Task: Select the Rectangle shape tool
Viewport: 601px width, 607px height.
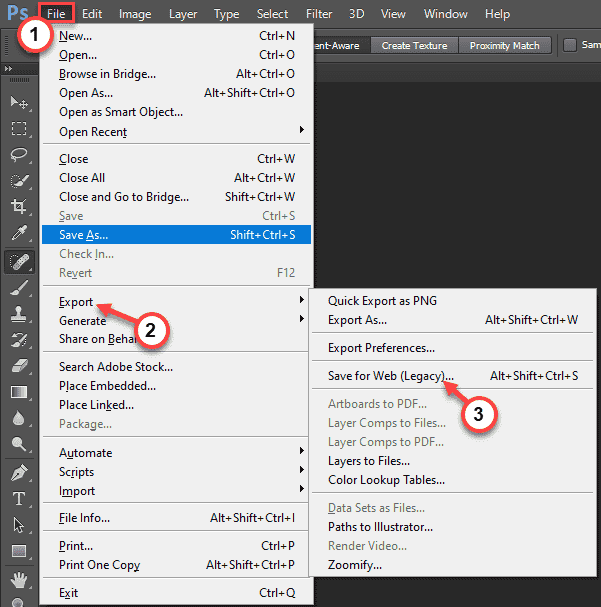Action: 19,550
